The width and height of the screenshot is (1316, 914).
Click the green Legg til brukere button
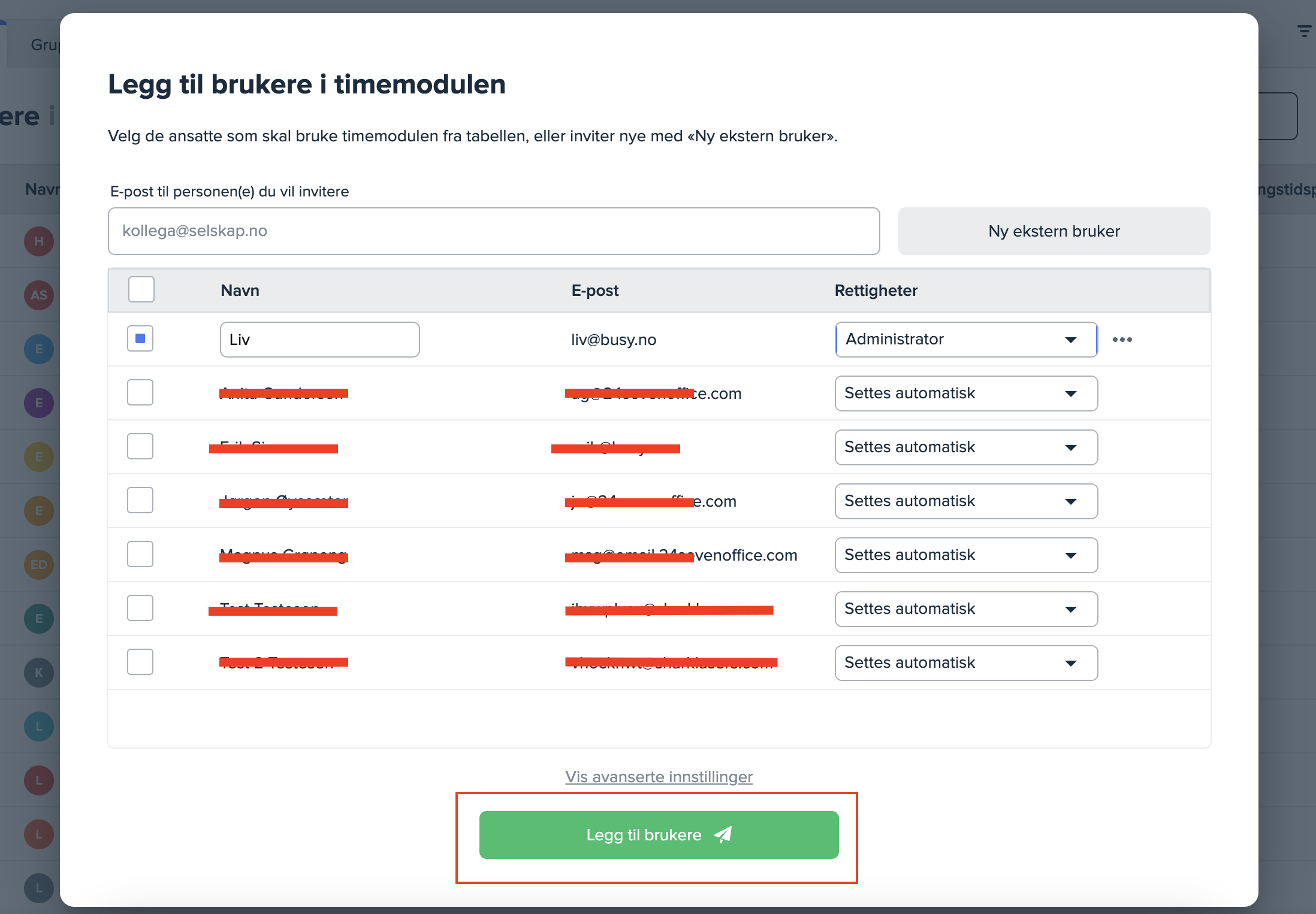click(659, 835)
